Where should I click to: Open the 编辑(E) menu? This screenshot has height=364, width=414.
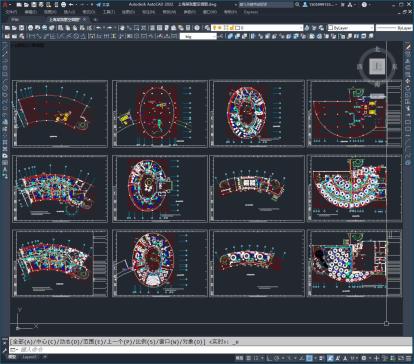pyautogui.click(x=31, y=12)
